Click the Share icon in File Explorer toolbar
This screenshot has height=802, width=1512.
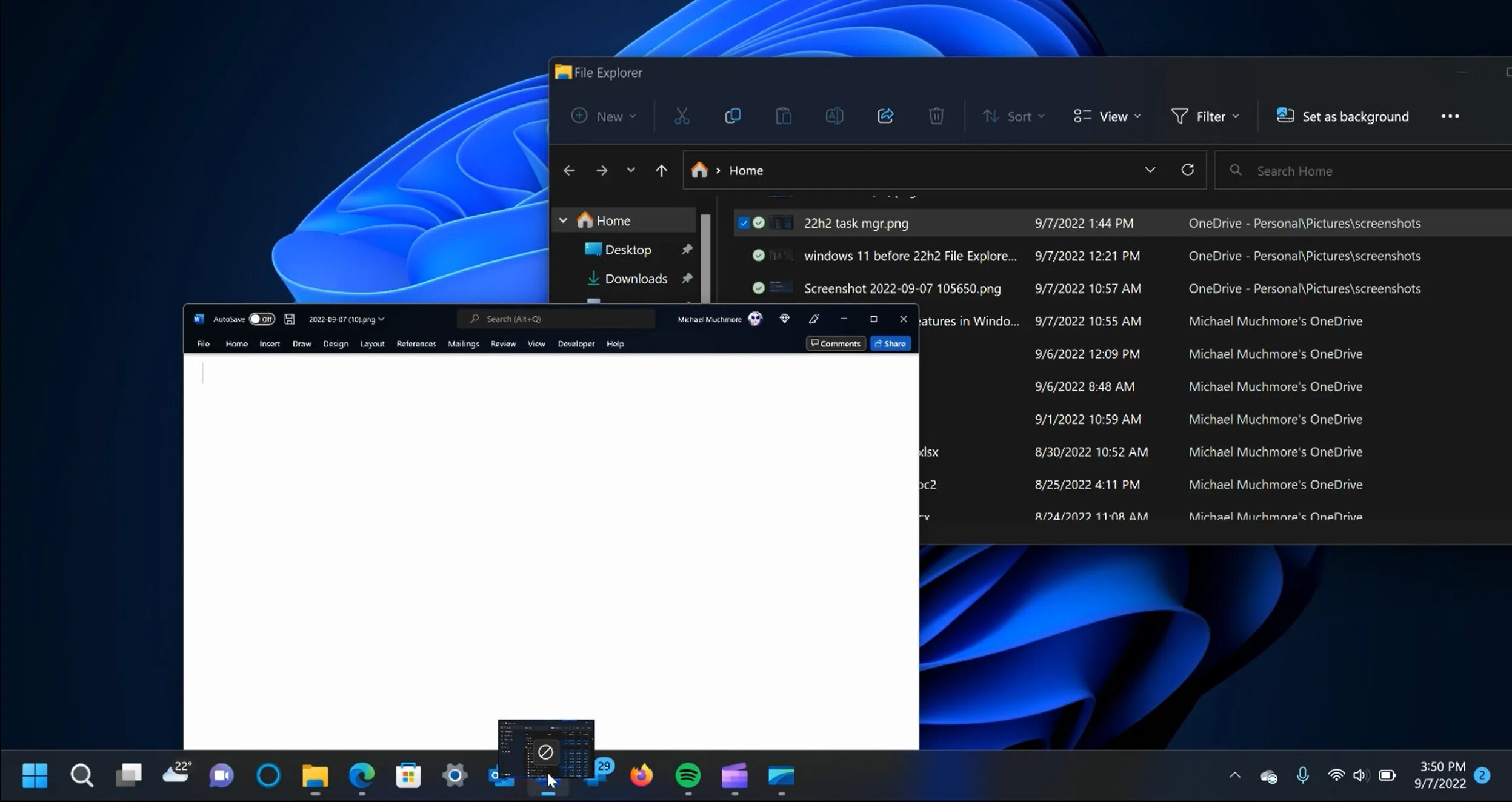point(885,116)
